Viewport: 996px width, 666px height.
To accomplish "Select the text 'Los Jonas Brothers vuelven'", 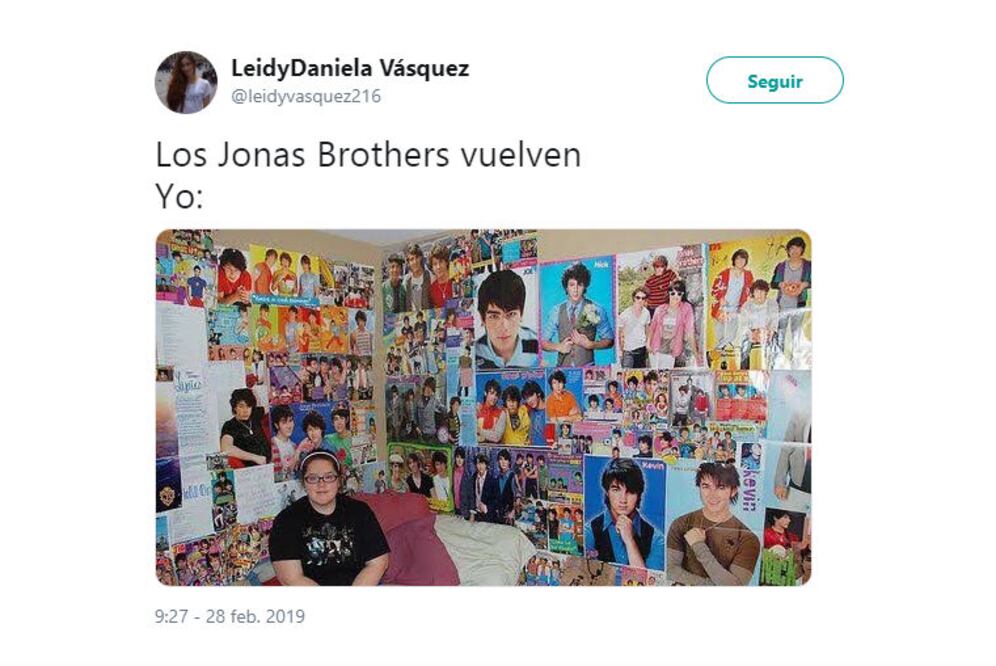I will (368, 155).
